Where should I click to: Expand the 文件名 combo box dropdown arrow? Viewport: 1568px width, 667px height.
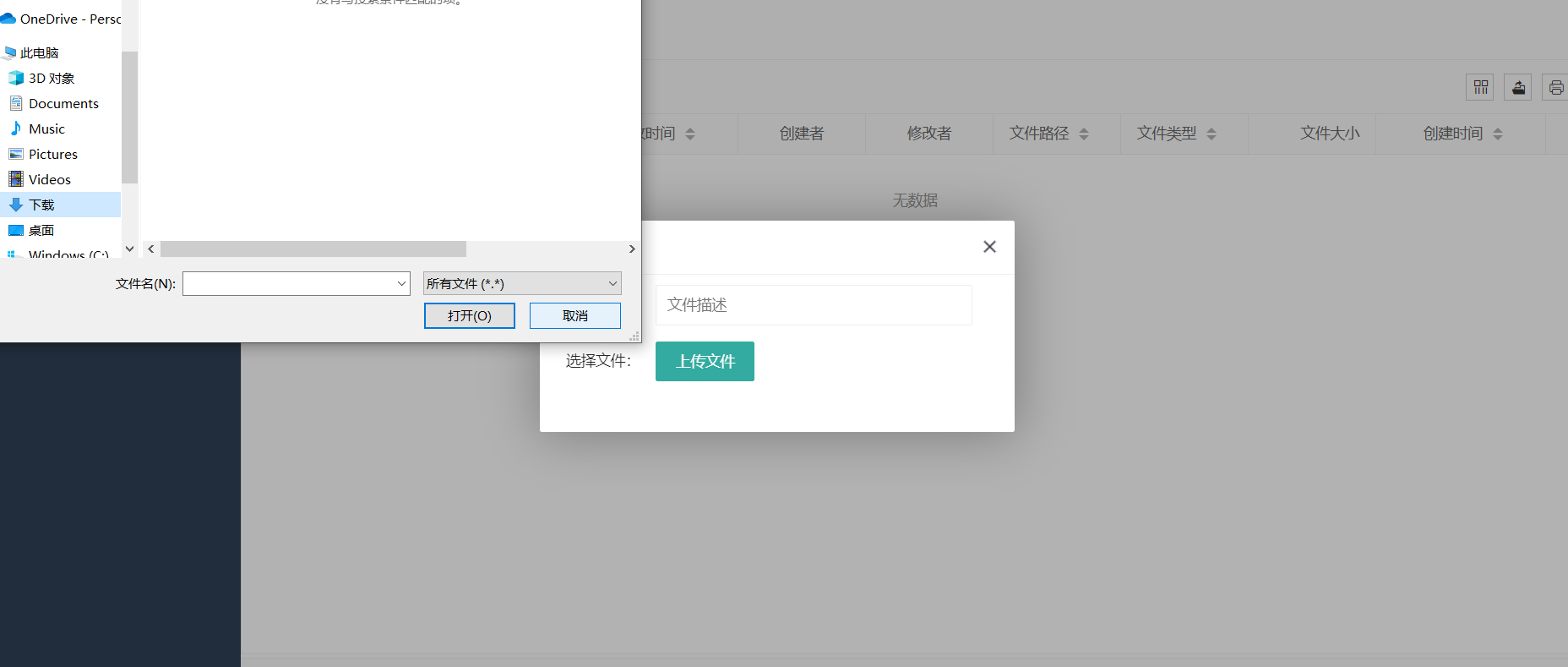tap(402, 283)
